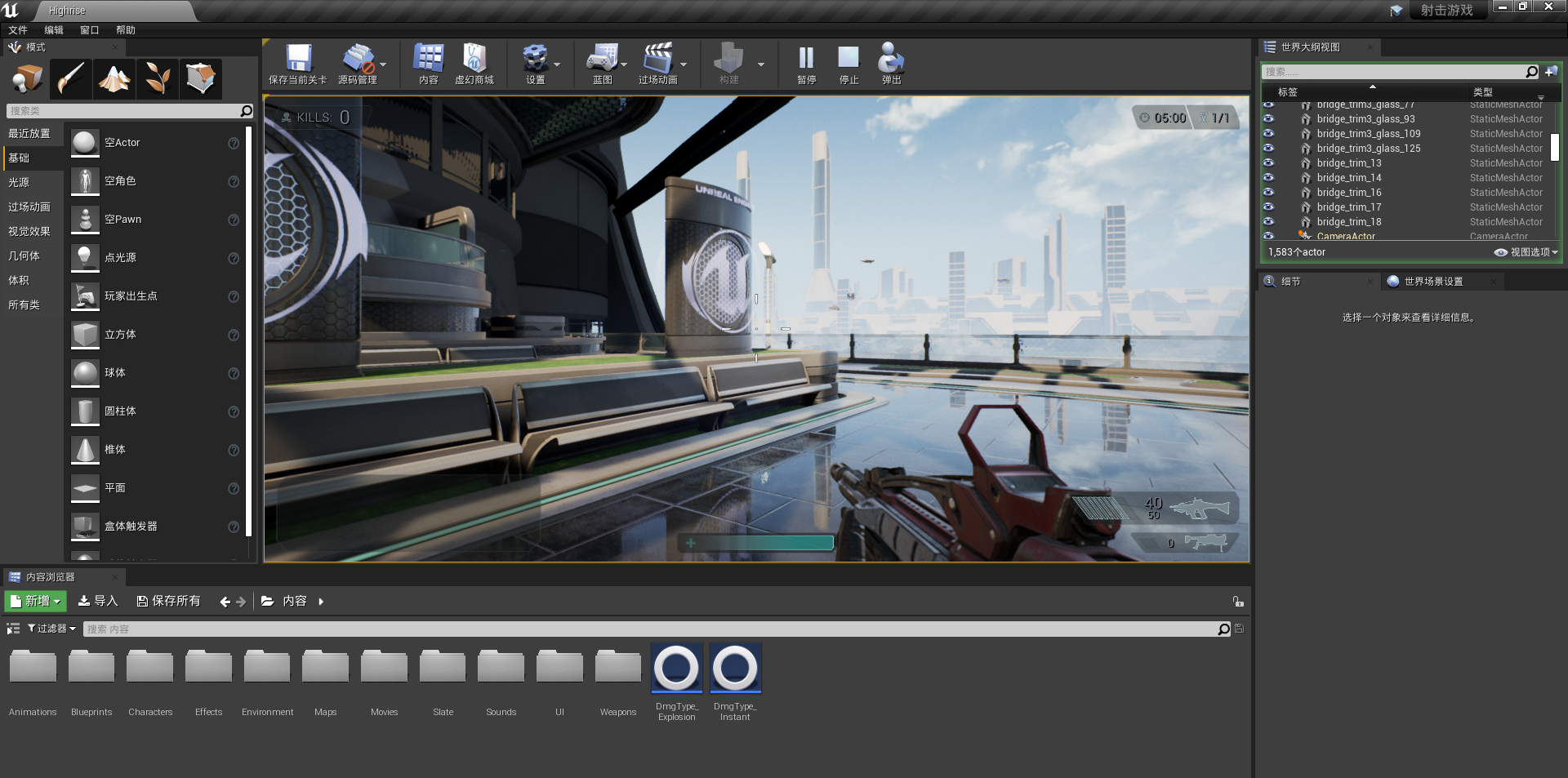
Task: Toggle visibility of bridge_trim_16
Action: [x=1268, y=192]
